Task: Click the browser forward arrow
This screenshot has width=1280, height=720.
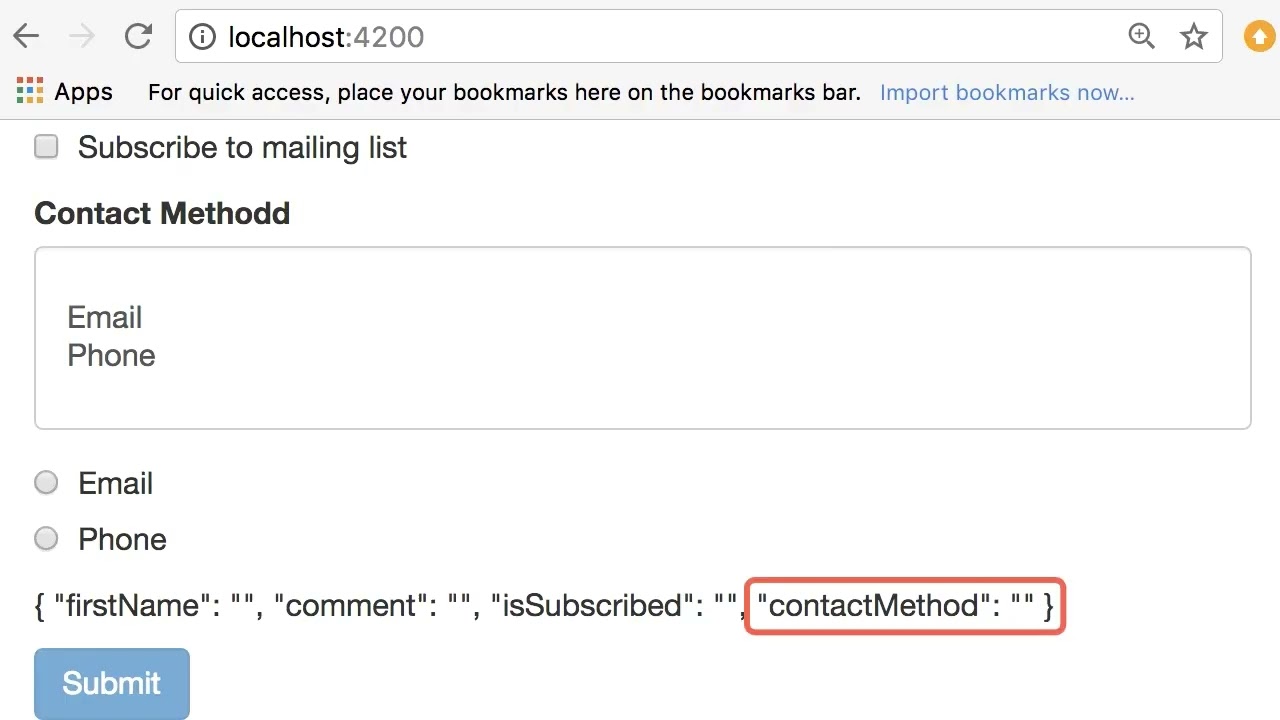Action: click(82, 37)
